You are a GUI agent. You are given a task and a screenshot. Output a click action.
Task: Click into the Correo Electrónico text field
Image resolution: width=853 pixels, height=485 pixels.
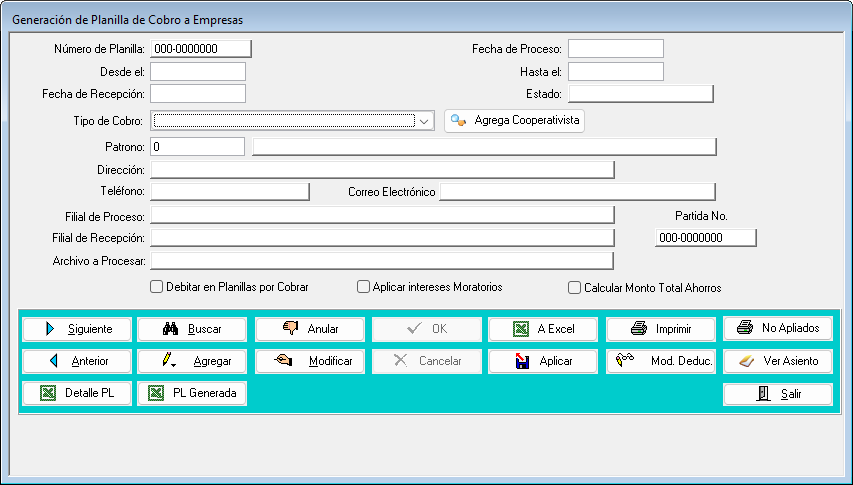[577, 192]
